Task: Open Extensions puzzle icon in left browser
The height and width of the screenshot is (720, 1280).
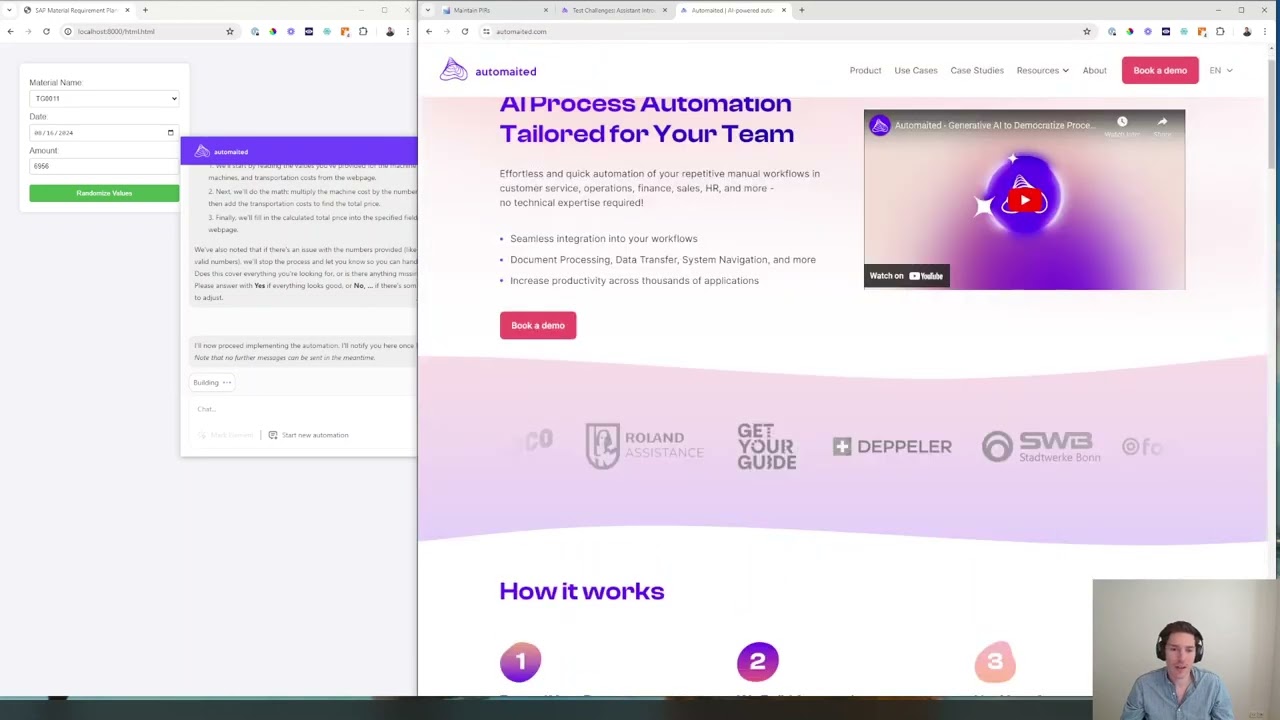Action: click(x=363, y=31)
